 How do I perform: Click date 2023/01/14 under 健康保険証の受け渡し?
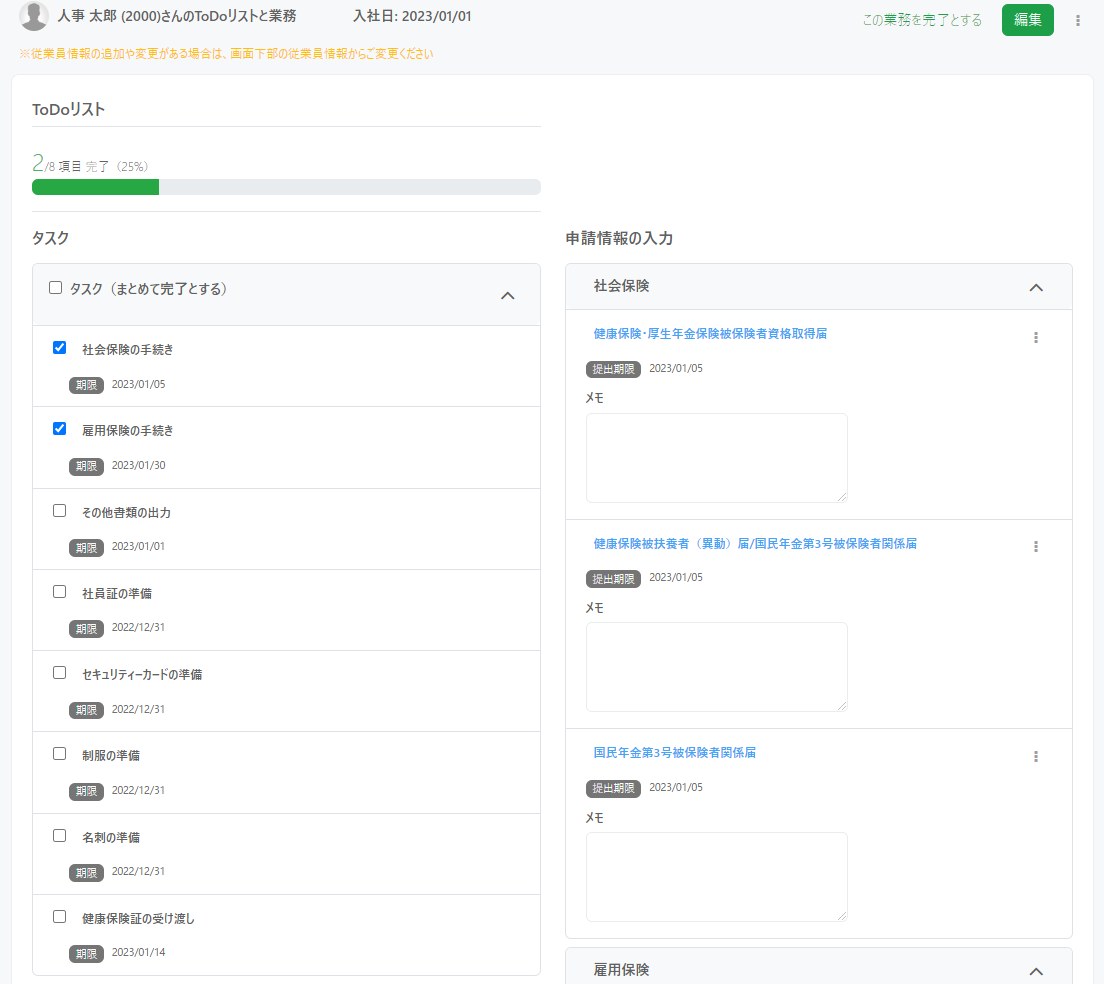coord(139,952)
